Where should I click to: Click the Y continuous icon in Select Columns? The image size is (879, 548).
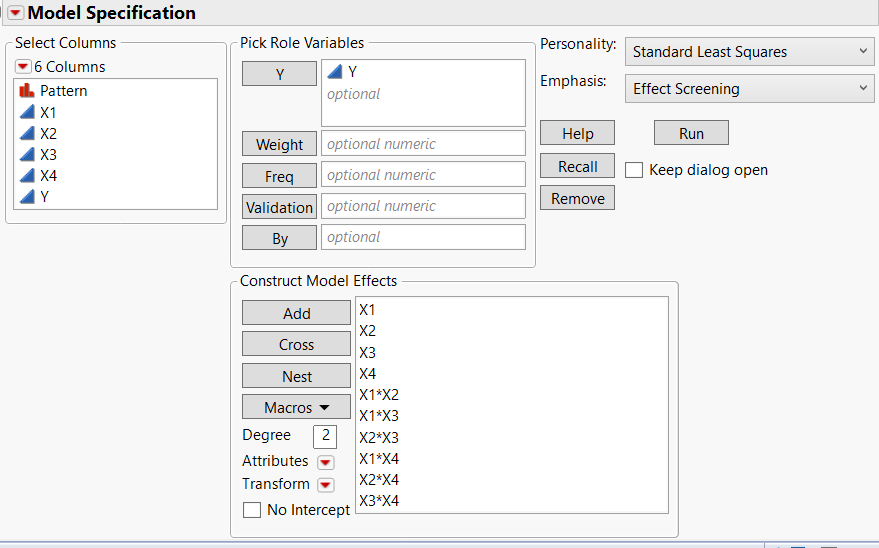[x=26, y=196]
